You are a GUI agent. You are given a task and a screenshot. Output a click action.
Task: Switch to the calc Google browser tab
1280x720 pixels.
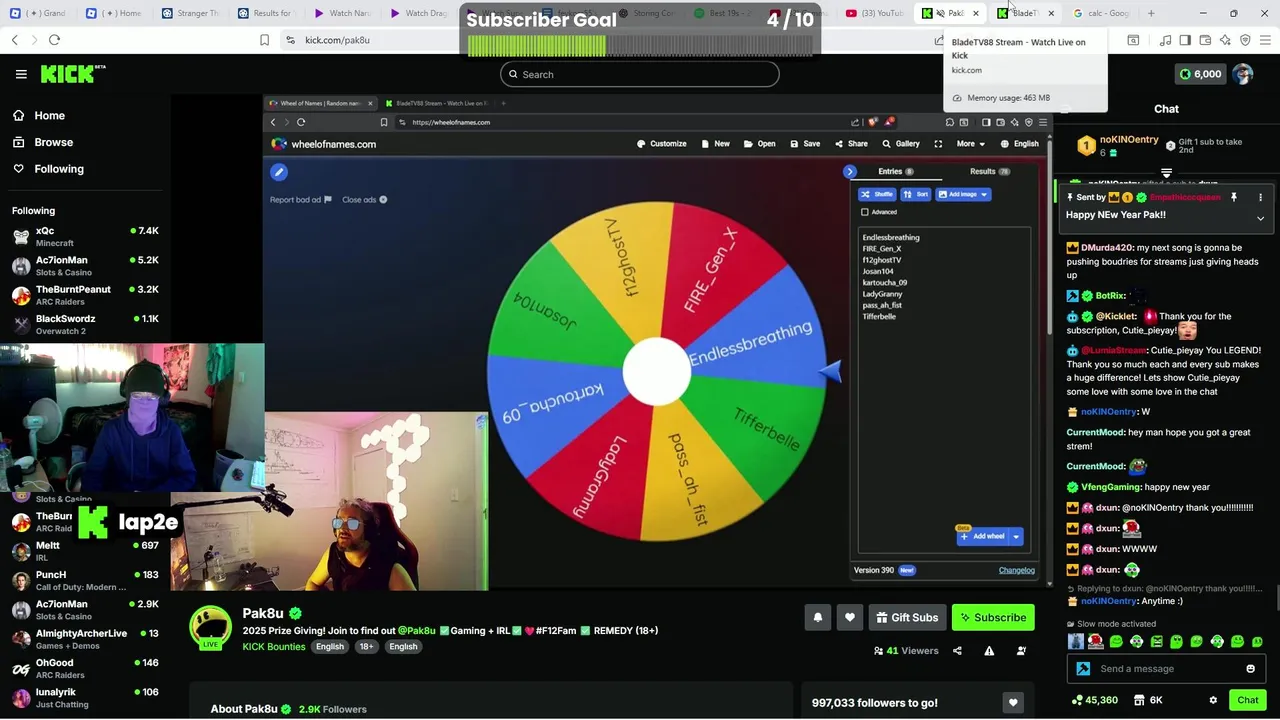tap(1103, 13)
